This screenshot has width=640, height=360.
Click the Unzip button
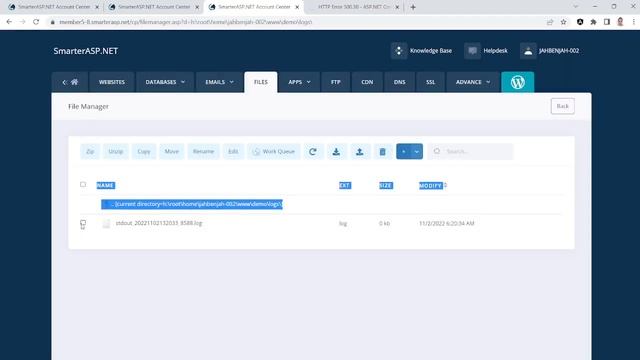116,151
